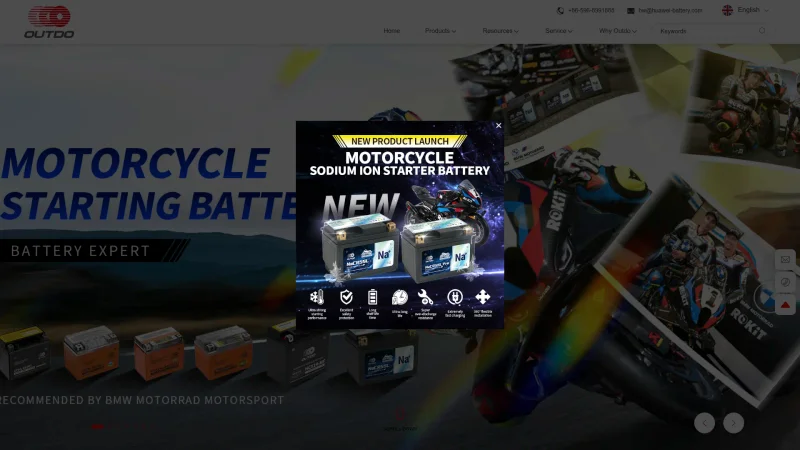Screen dimensions: 800x450
Task: Click the floating mail contact icon
Action: [x=785, y=260]
